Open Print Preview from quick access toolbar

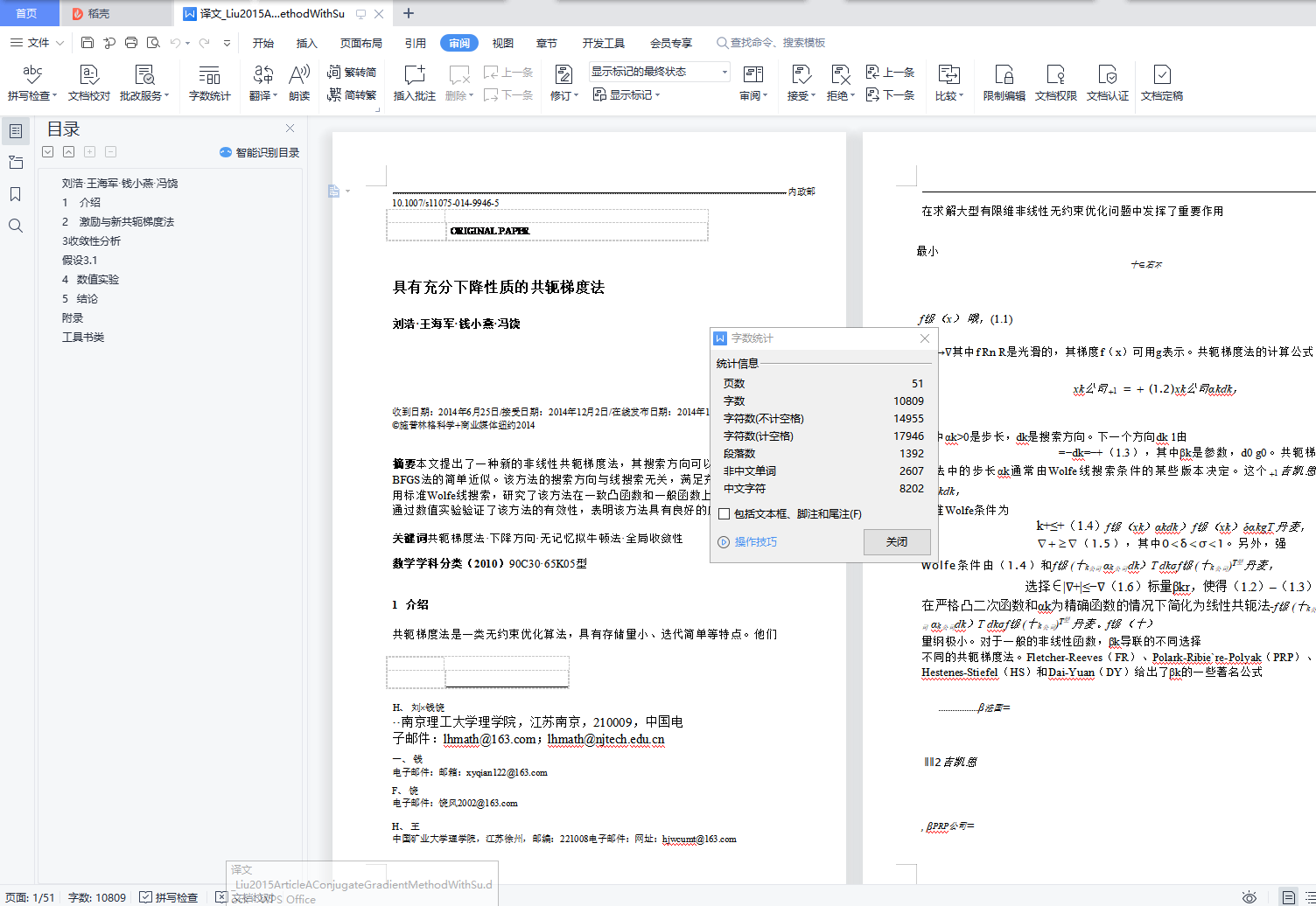tap(154, 43)
